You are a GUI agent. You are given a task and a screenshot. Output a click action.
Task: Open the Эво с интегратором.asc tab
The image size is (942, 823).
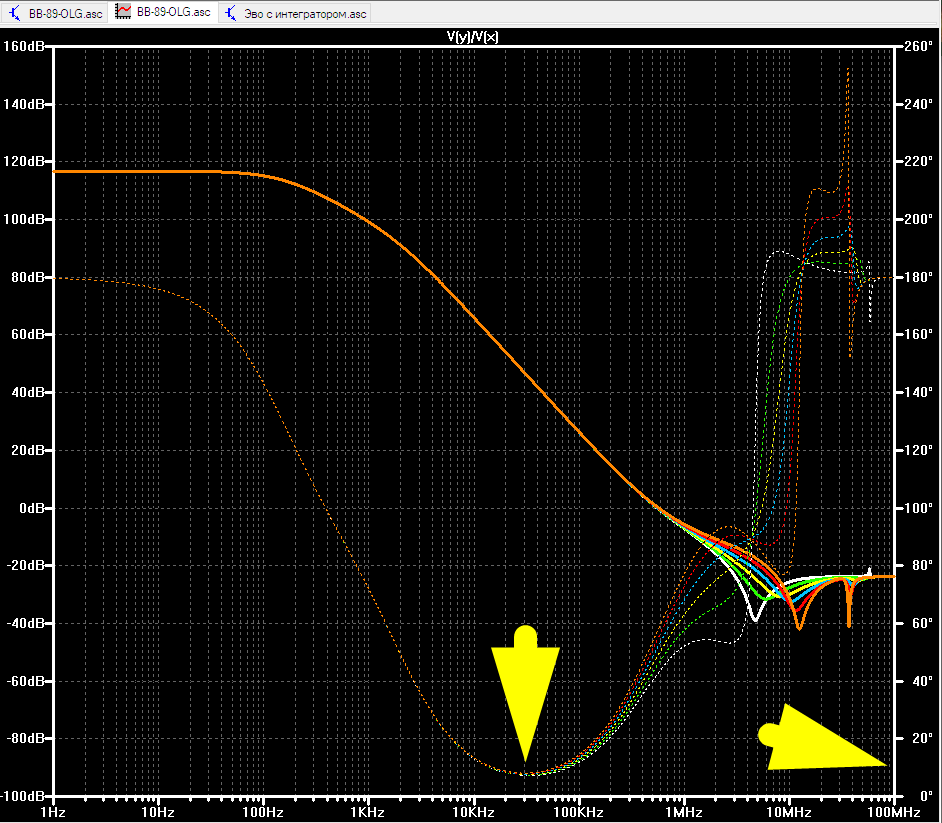click(296, 13)
